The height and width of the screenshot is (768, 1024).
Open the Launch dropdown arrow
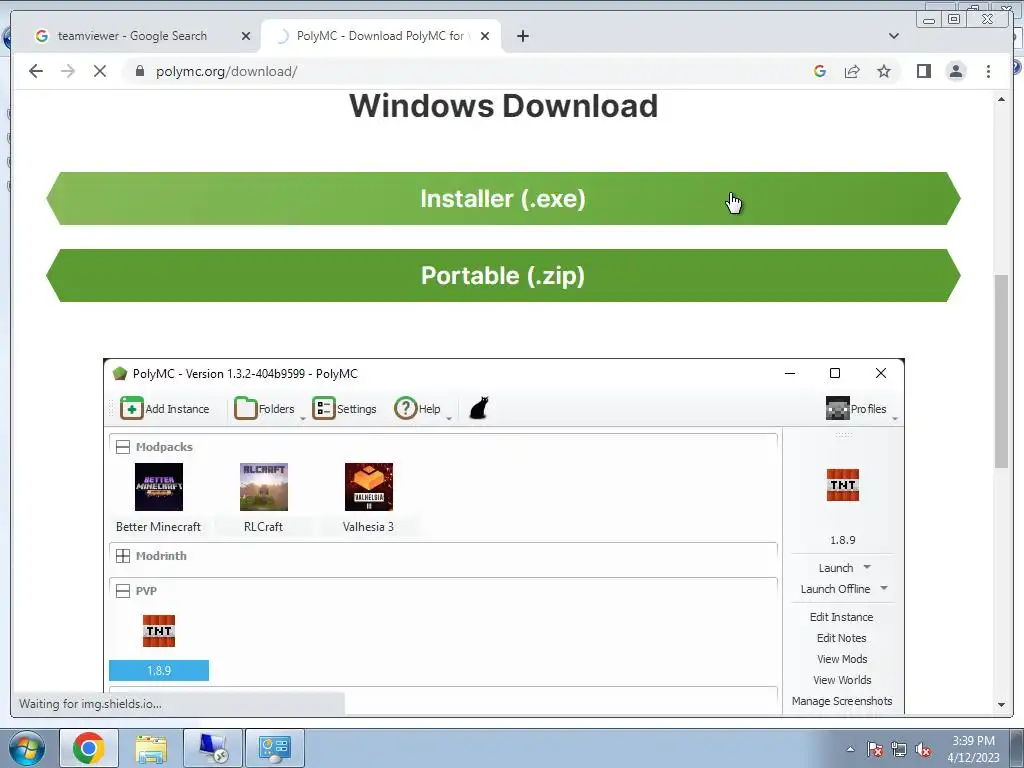click(x=867, y=567)
